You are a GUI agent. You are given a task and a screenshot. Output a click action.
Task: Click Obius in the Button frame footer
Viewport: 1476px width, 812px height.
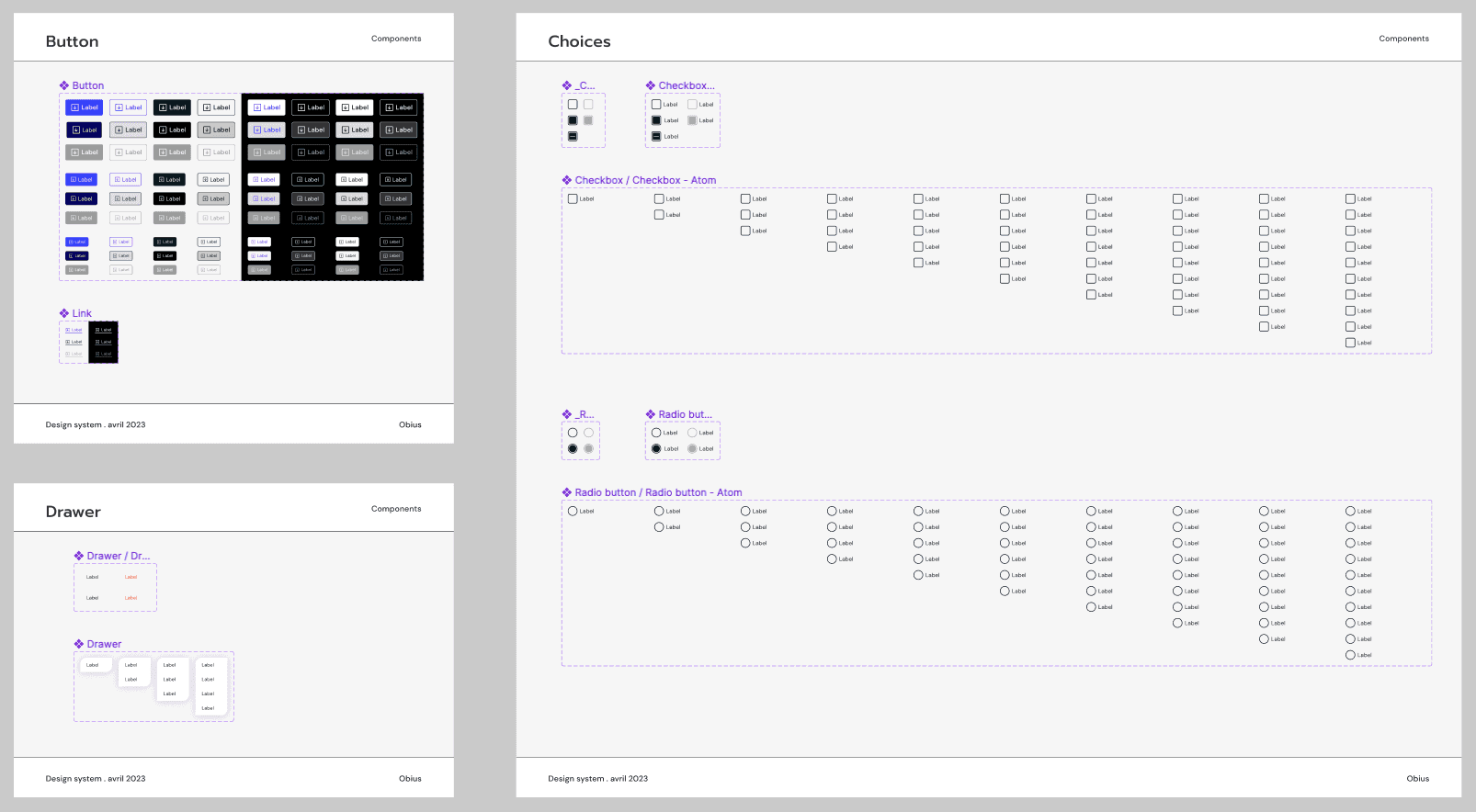[410, 424]
